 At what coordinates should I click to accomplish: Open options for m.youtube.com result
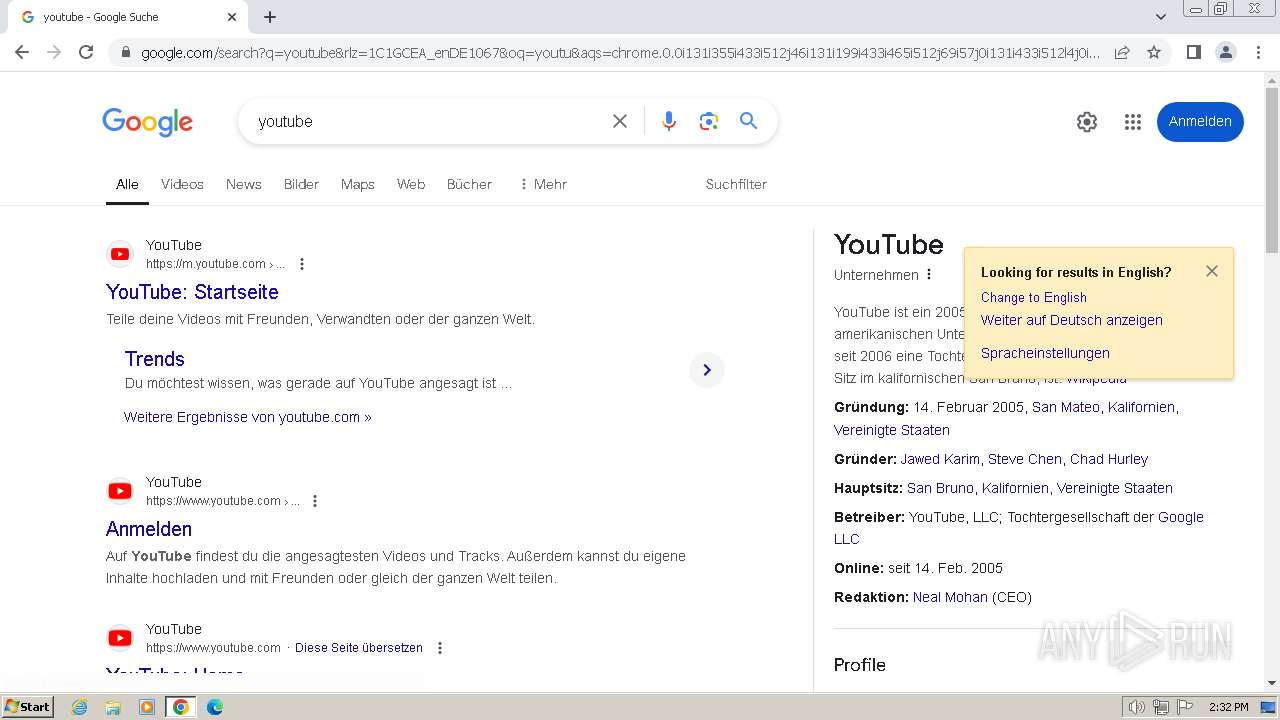point(302,264)
